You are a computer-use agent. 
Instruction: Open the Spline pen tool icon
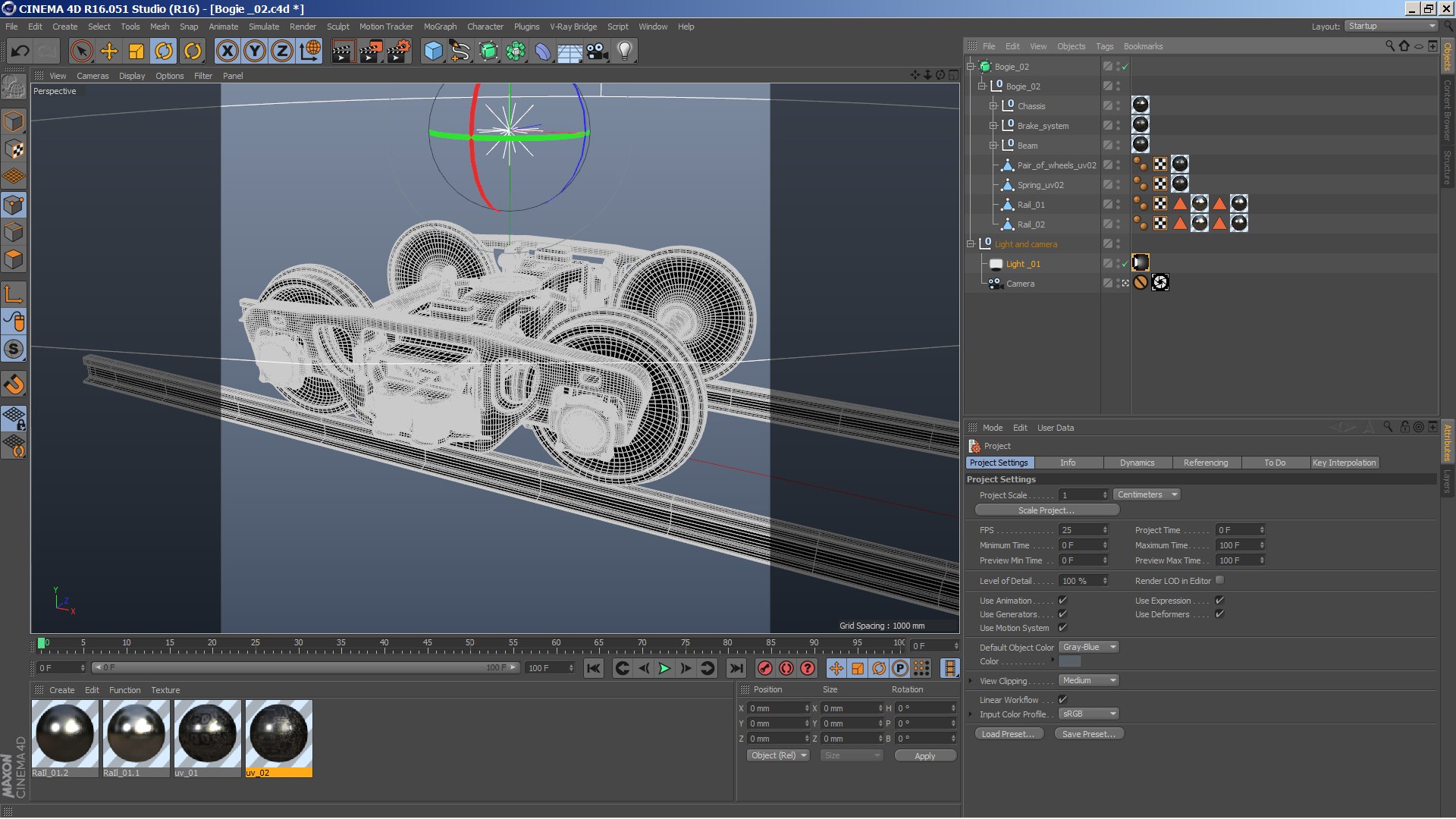point(460,52)
